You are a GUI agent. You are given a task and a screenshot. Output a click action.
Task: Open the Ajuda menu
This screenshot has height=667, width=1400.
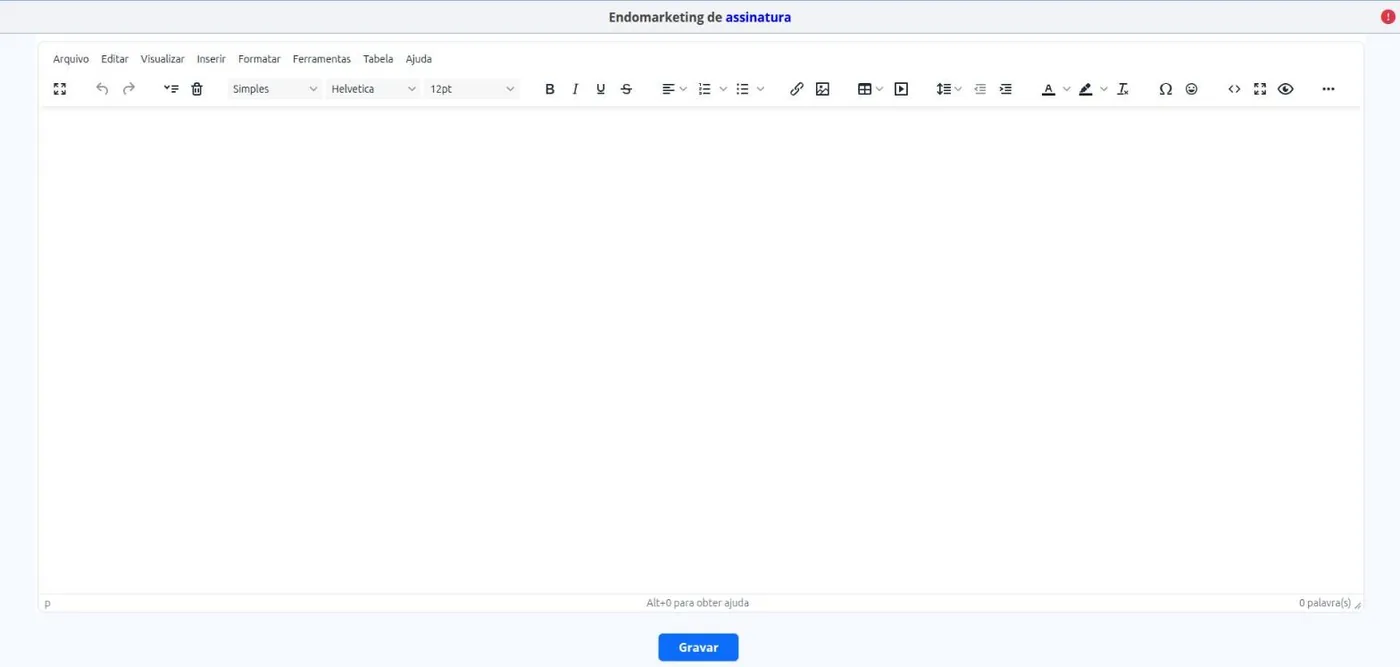pyautogui.click(x=419, y=59)
